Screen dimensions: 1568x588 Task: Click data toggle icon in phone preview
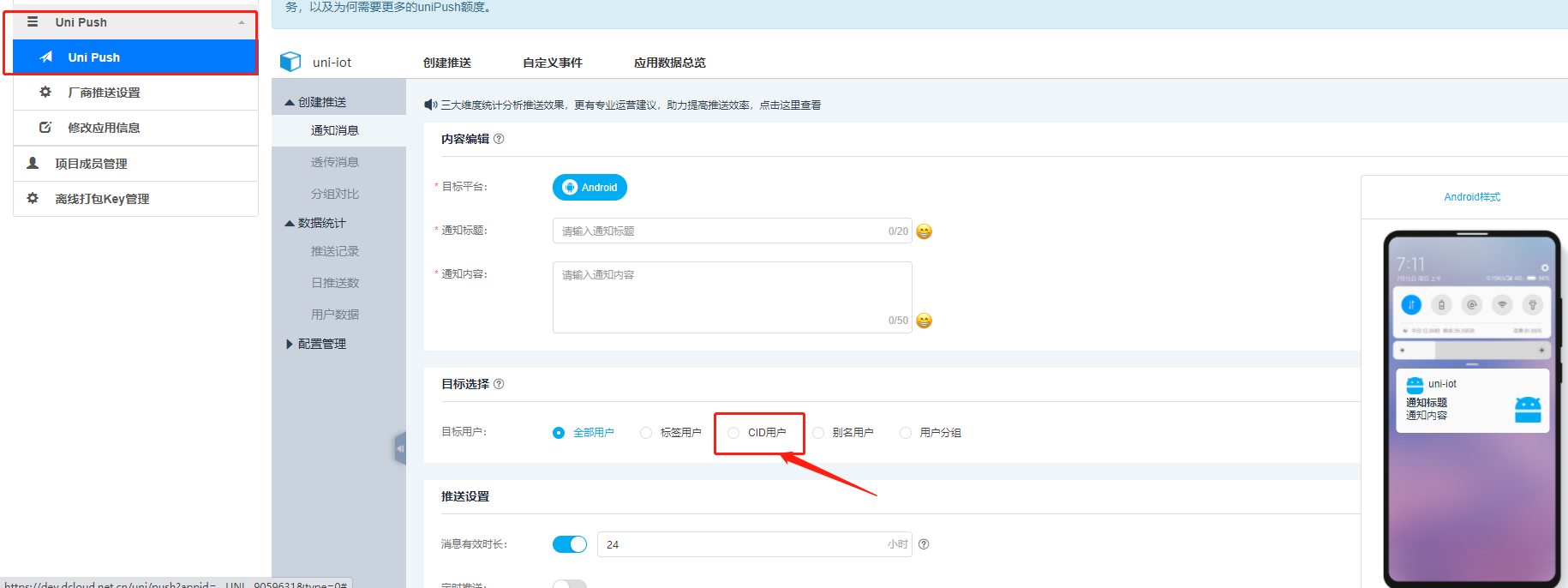point(1411,304)
